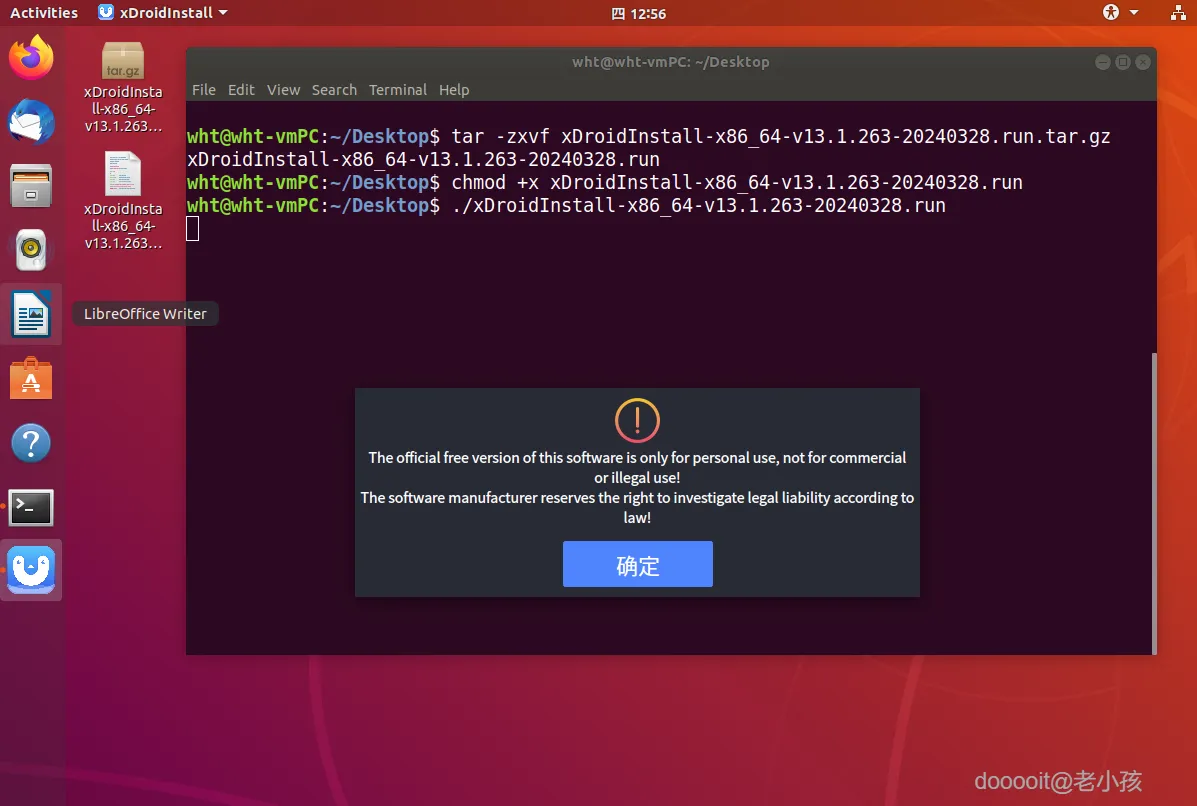Image resolution: width=1197 pixels, height=806 pixels.
Task: Open the terminal Edit menu
Action: [x=241, y=90]
